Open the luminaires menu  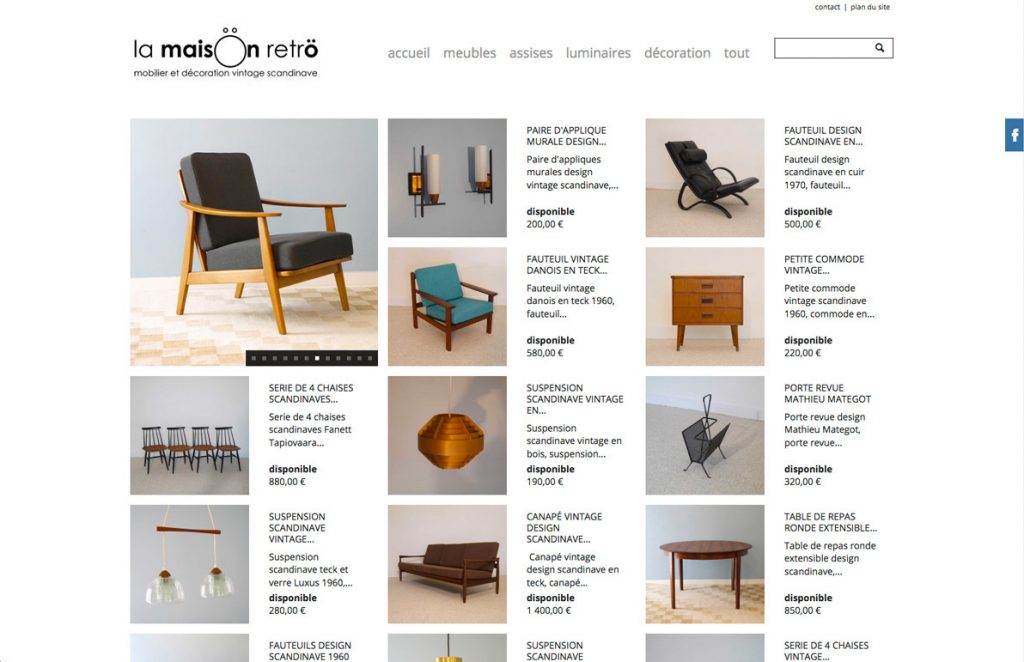(598, 53)
